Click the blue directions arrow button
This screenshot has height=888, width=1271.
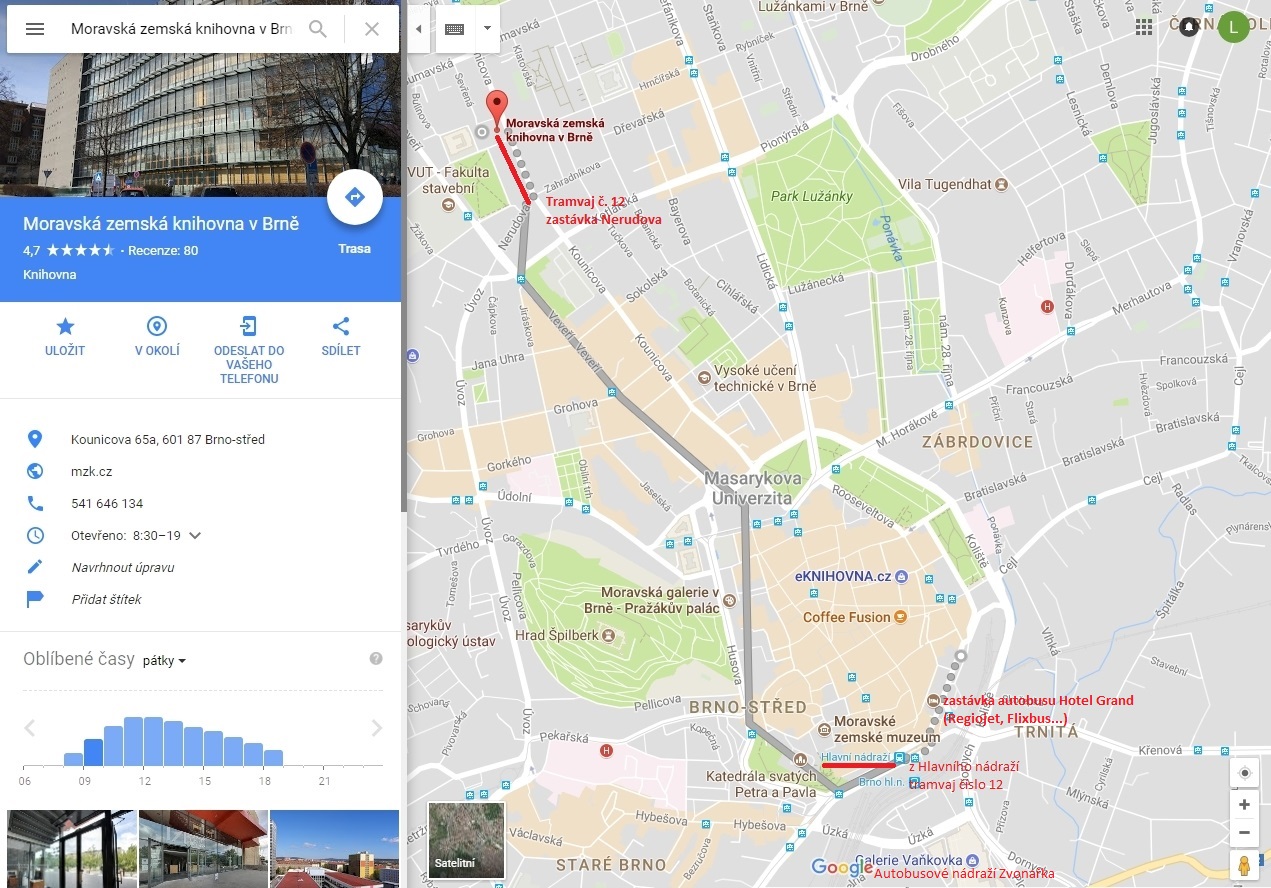click(x=355, y=197)
